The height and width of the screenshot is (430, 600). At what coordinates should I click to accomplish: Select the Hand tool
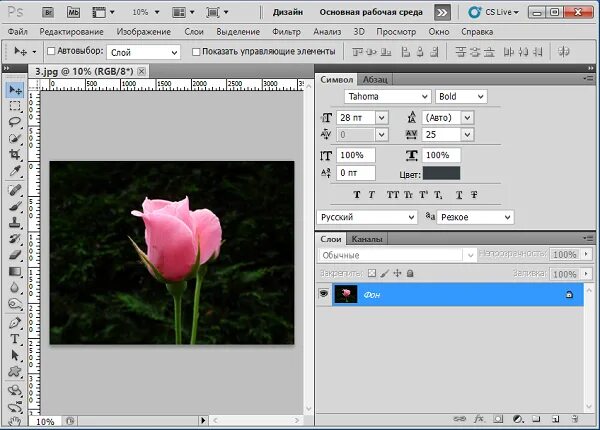click(15, 421)
